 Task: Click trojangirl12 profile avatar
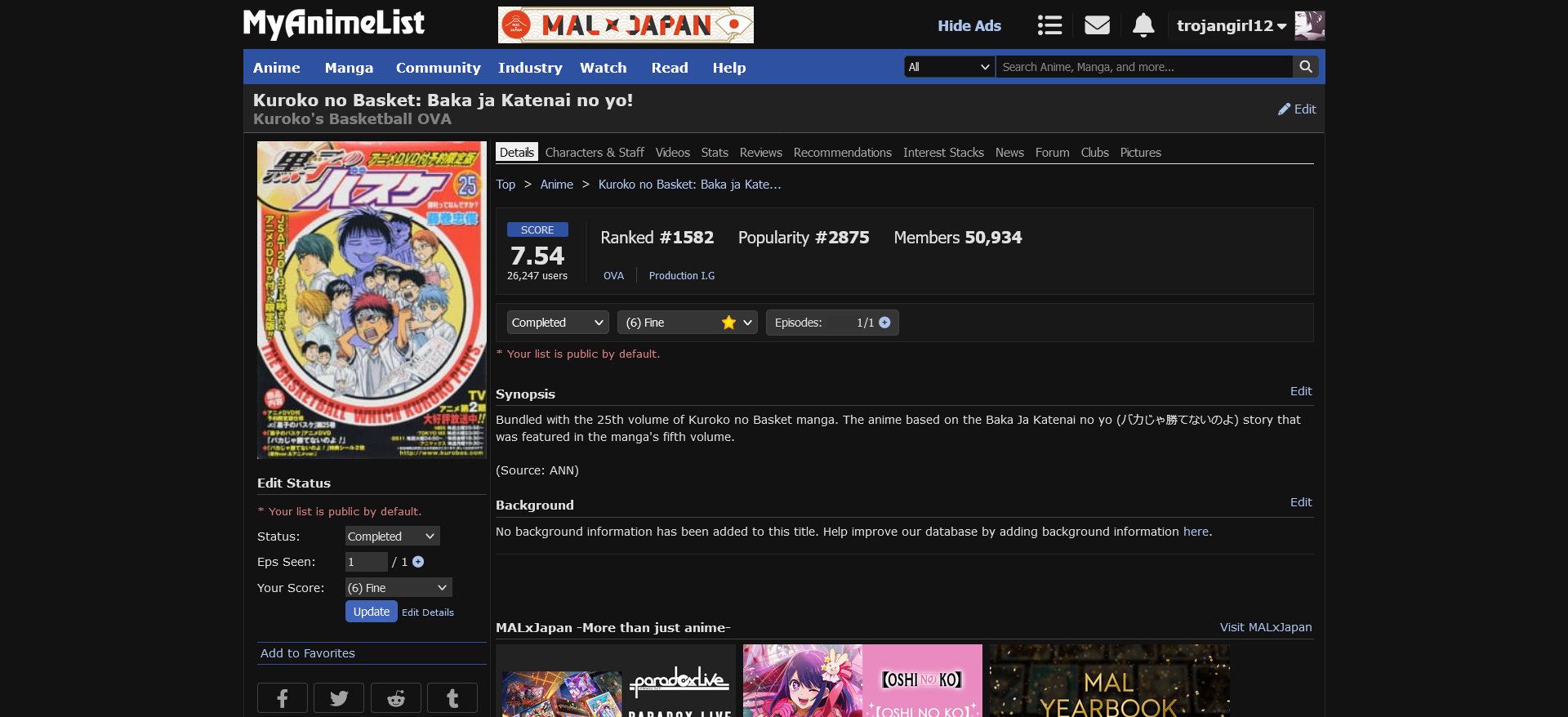click(1310, 25)
